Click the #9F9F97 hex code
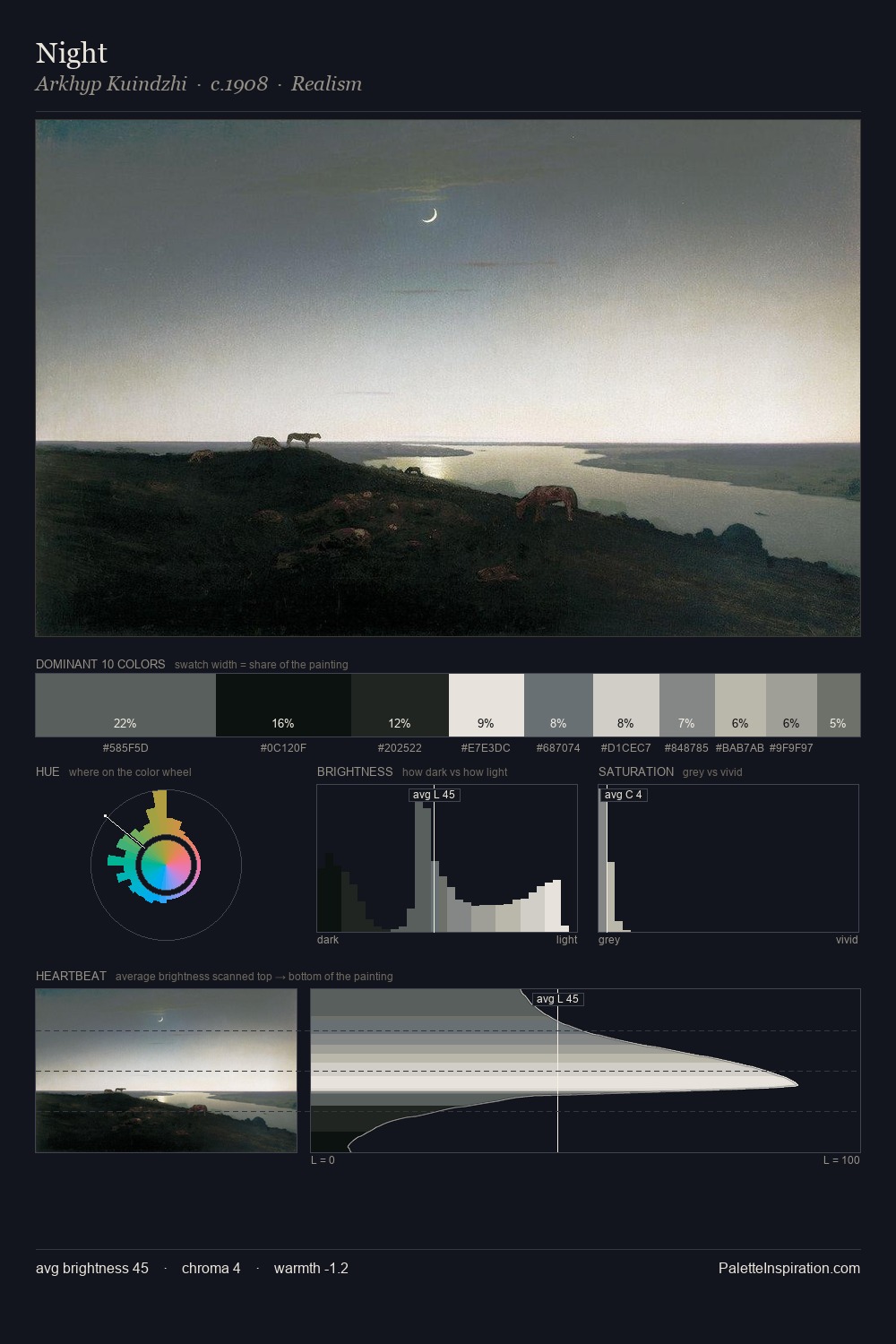 click(x=791, y=747)
